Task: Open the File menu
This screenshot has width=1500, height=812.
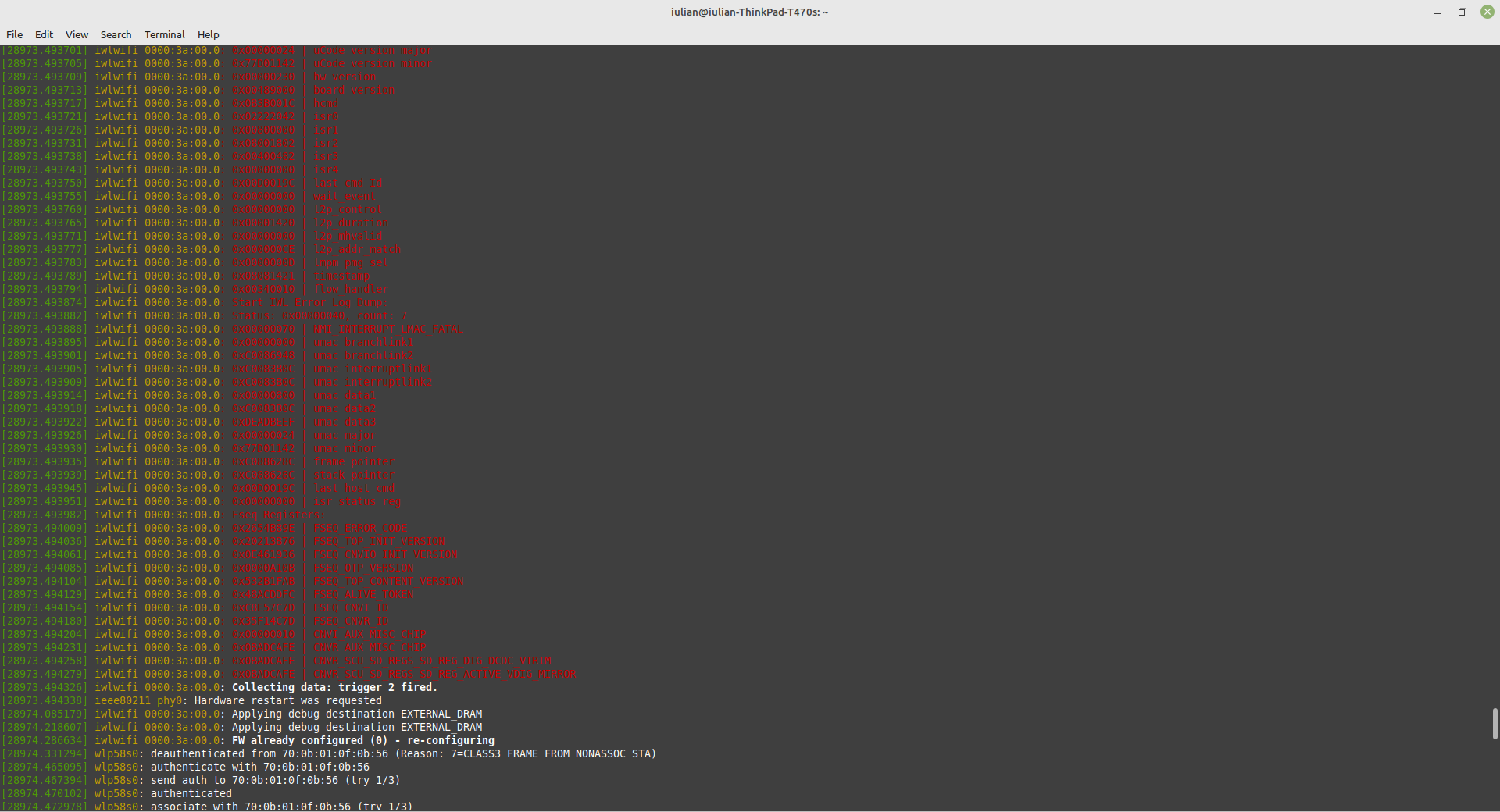Action: point(13,34)
